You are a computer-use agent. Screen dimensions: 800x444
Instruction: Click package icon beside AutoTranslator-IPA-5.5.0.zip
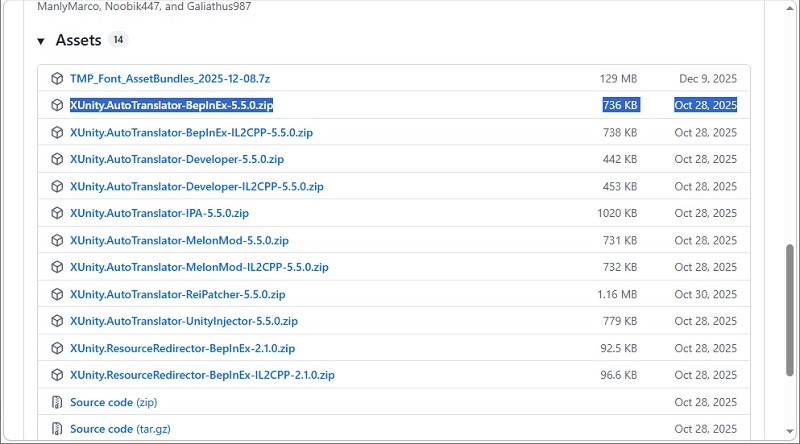(57, 213)
